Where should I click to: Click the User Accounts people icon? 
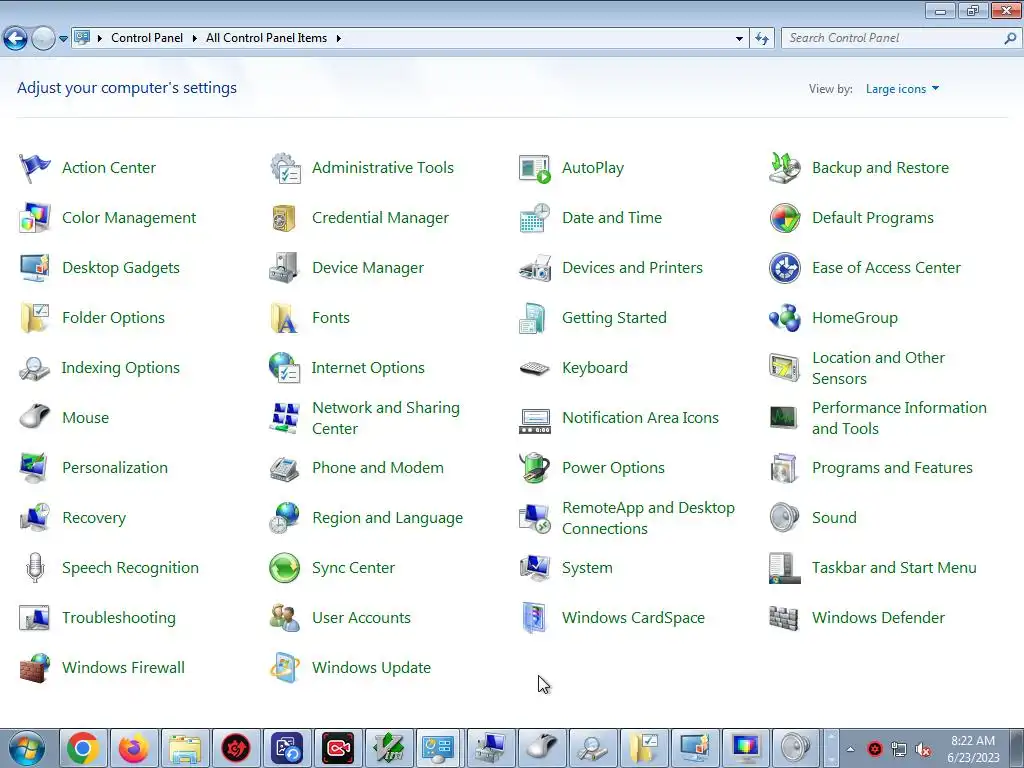[x=285, y=618]
